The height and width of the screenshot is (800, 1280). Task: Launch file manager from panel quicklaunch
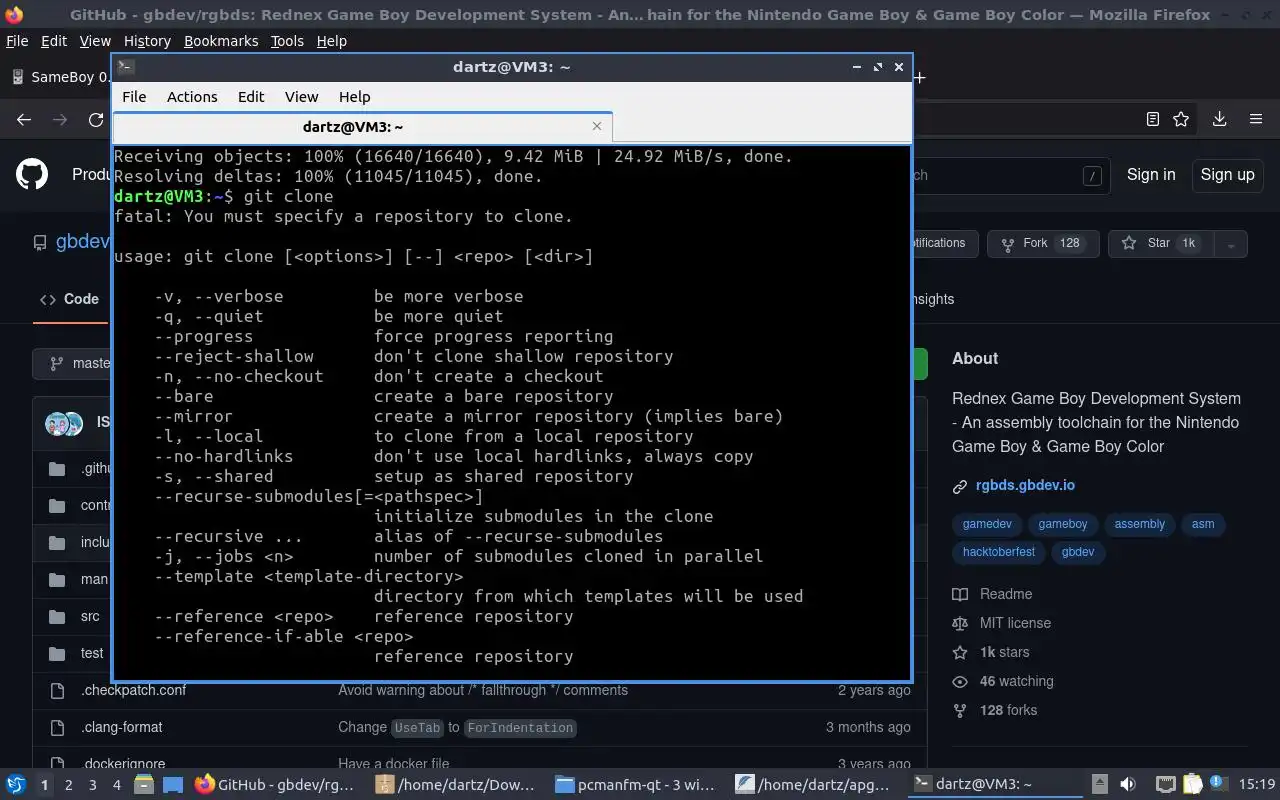click(x=144, y=785)
